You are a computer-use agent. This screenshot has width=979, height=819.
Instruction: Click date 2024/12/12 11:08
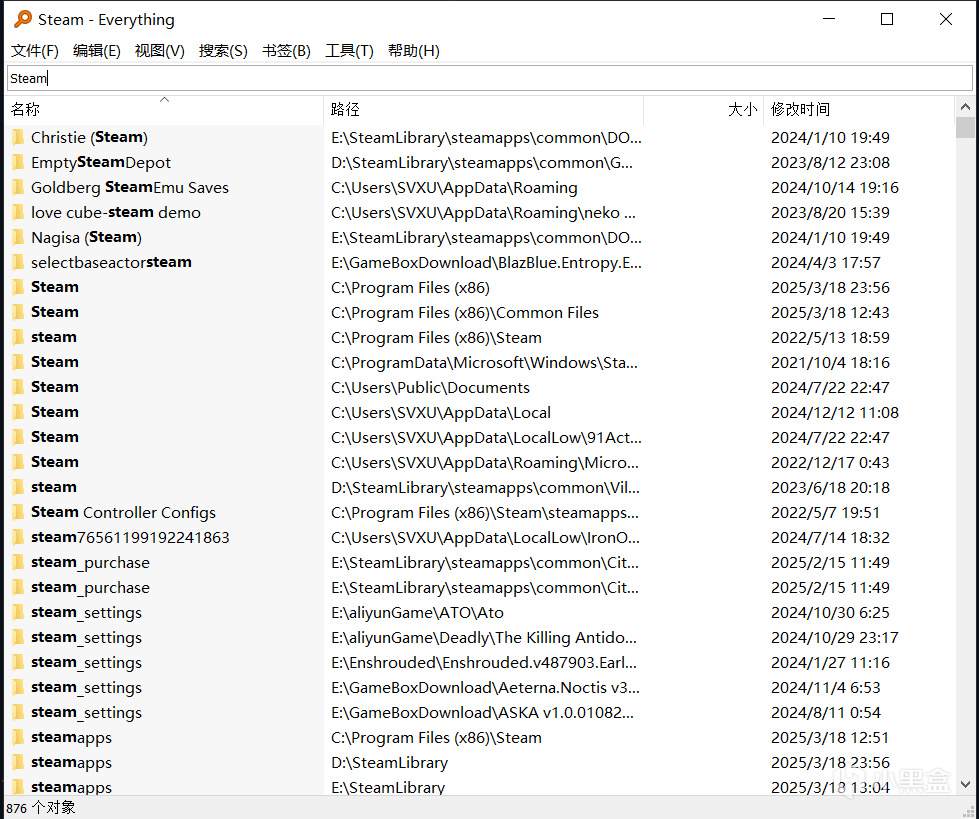(834, 412)
